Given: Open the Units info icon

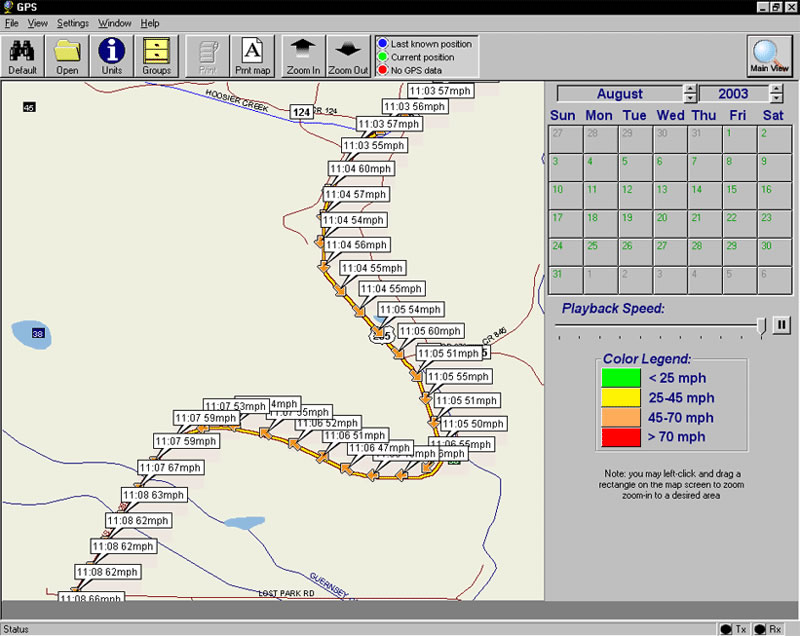Looking at the screenshot, I should [111, 56].
